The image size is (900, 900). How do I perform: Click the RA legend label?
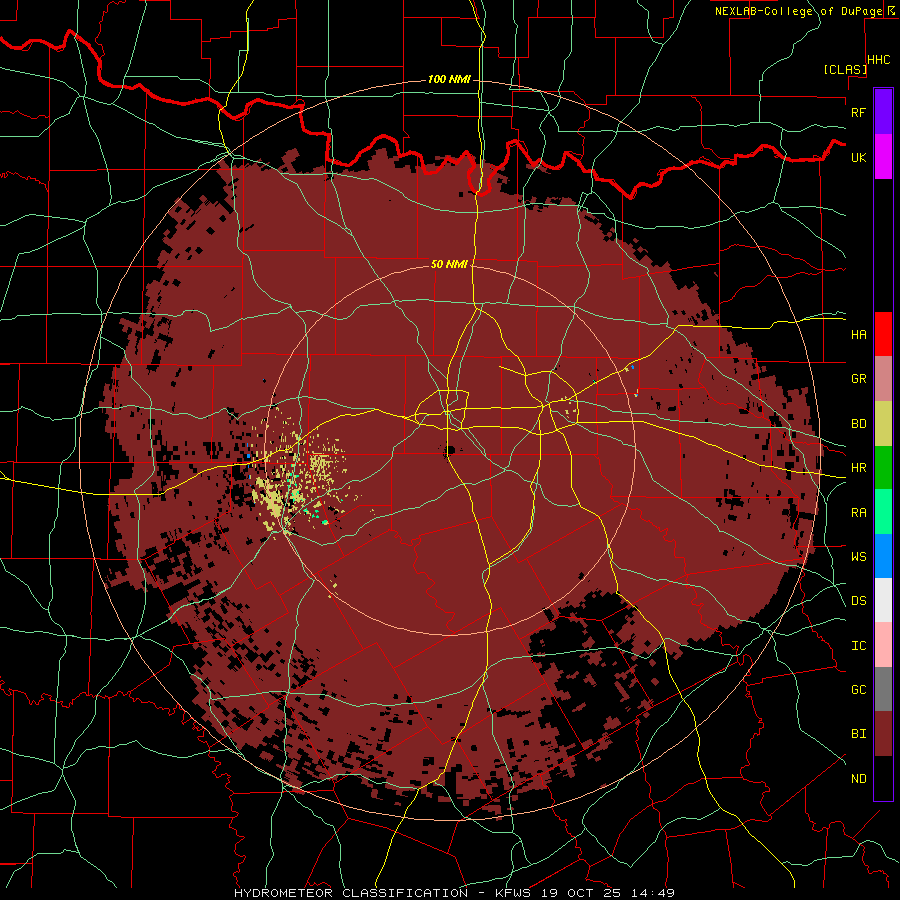[x=858, y=512]
